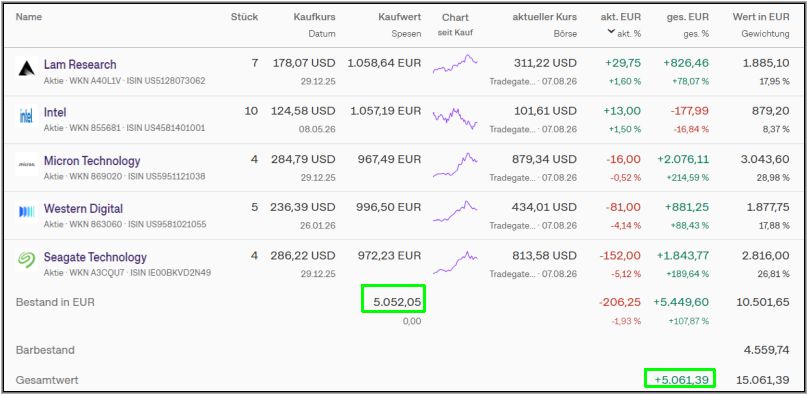Open the Micron Technology sparkline chart
This screenshot has width=808, height=395.
coord(455,164)
